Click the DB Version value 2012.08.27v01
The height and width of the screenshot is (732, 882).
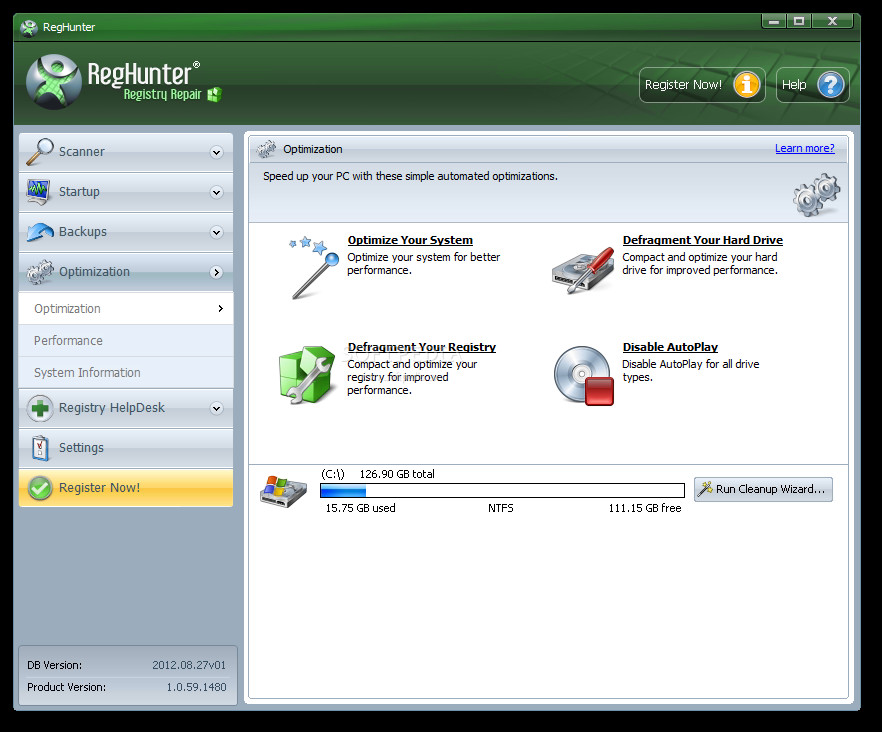(188, 665)
